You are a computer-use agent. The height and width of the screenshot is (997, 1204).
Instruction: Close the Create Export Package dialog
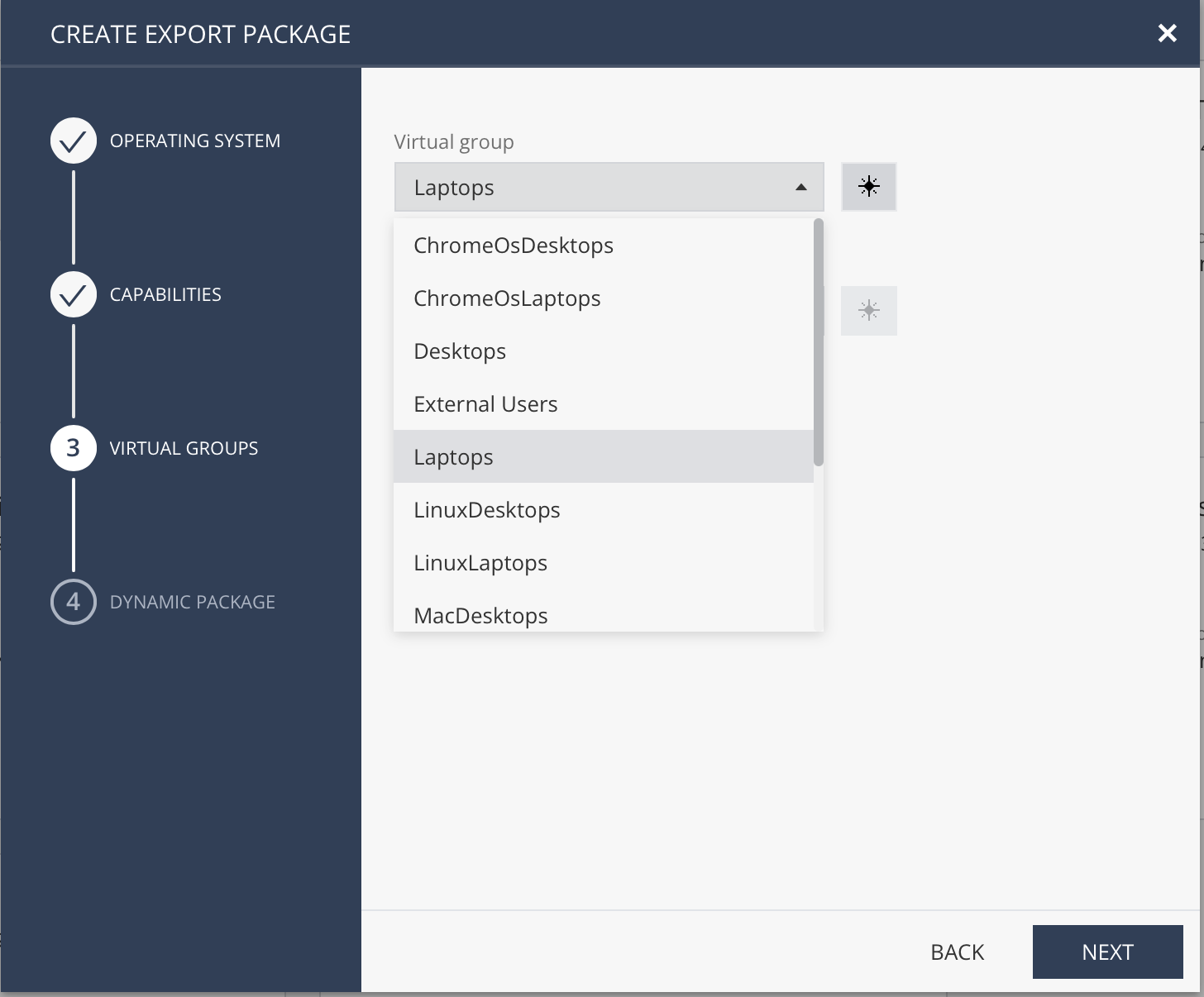[1167, 33]
